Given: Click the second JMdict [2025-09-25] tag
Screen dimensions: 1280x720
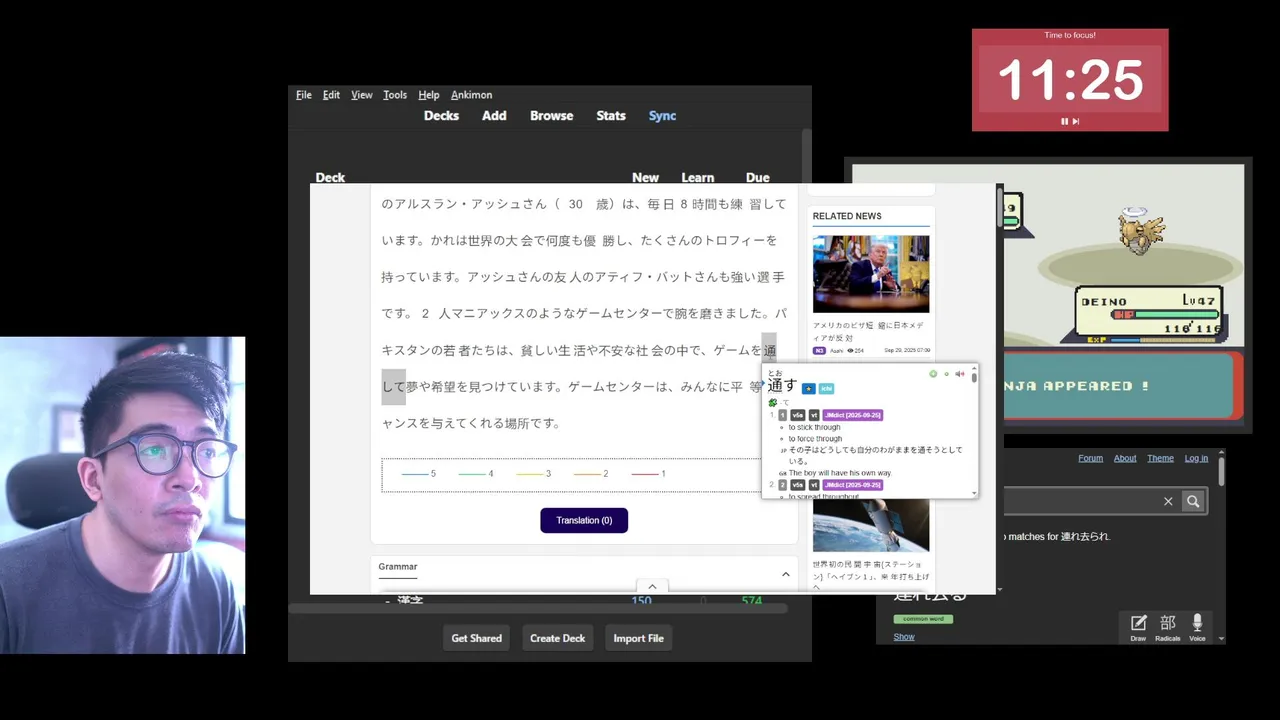Looking at the screenshot, I should tap(852, 485).
